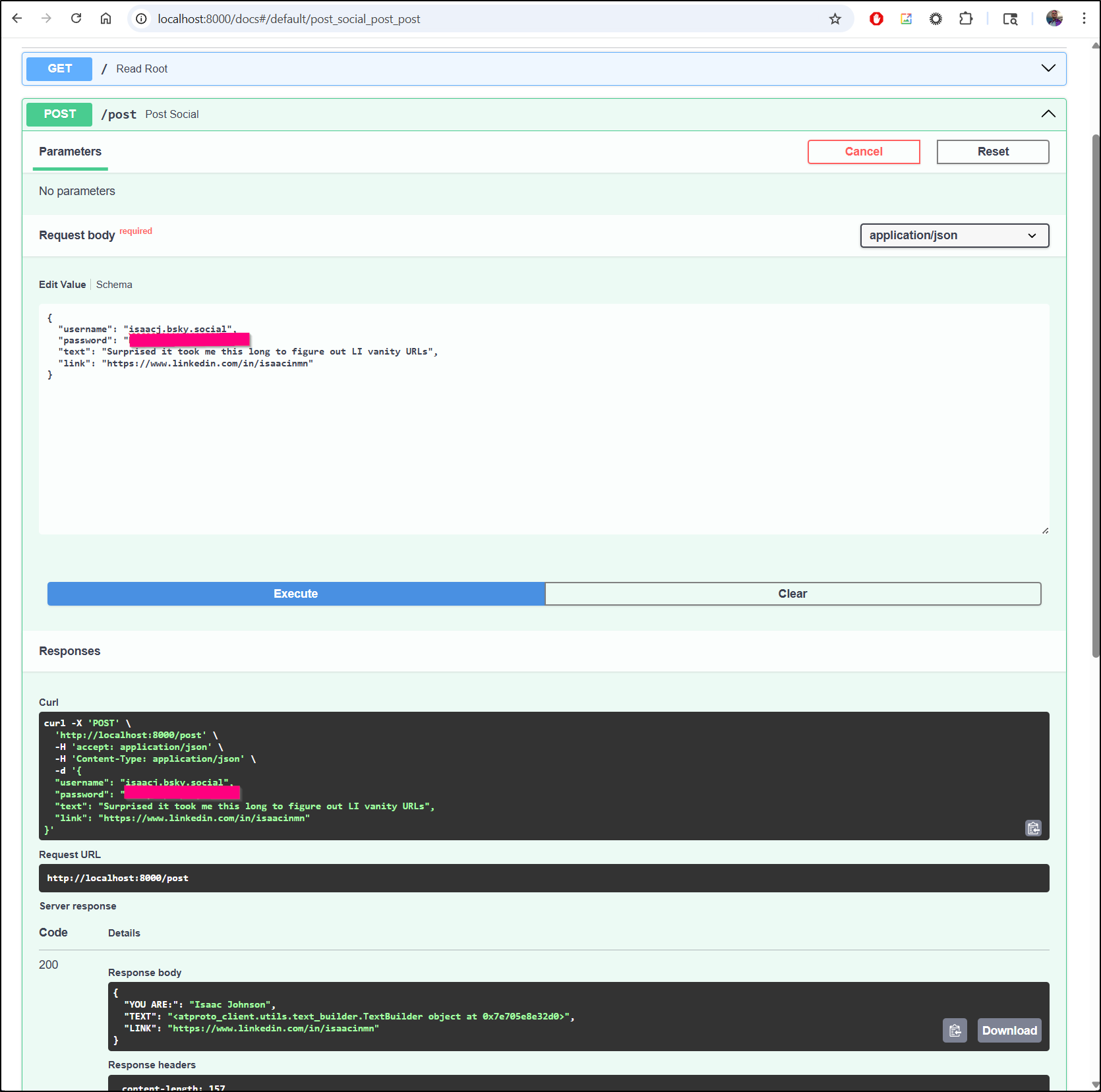Copy the curl command to clipboard
Viewport: 1101px width, 1092px height.
[x=1033, y=828]
